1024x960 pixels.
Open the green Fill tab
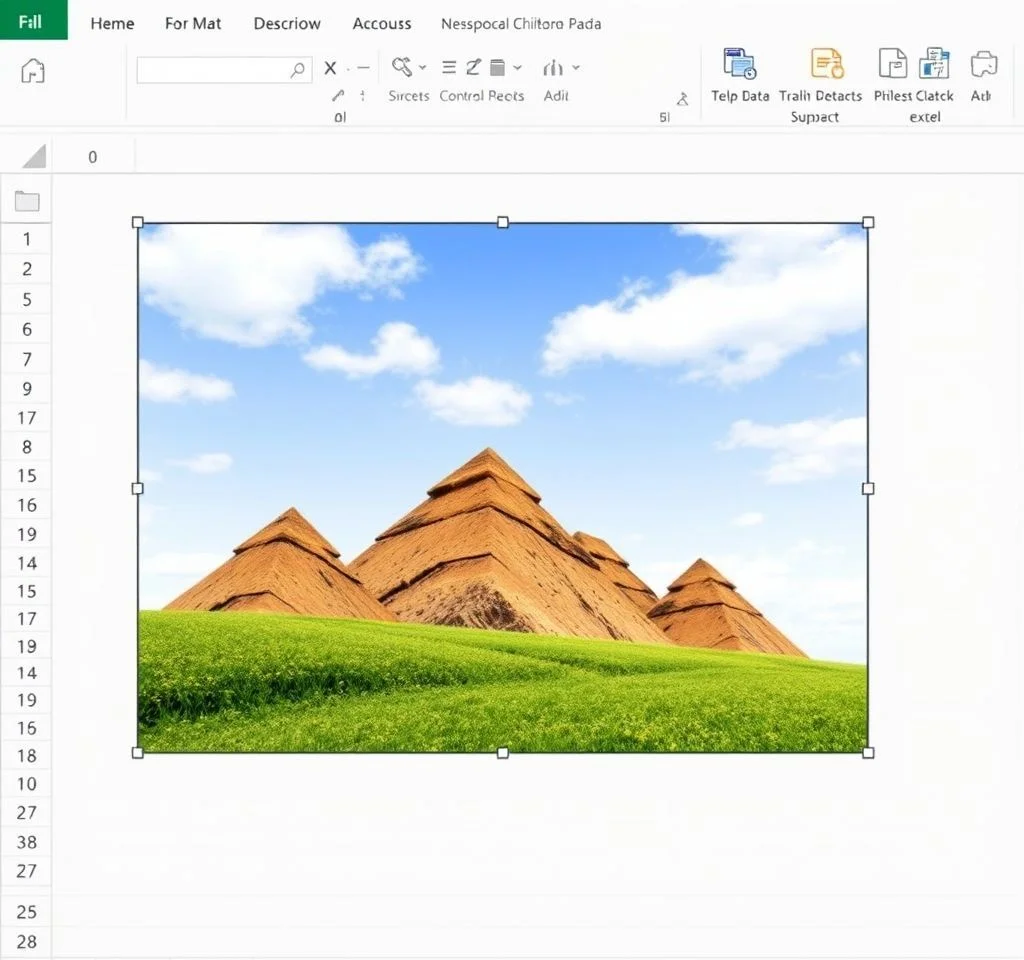tap(33, 21)
